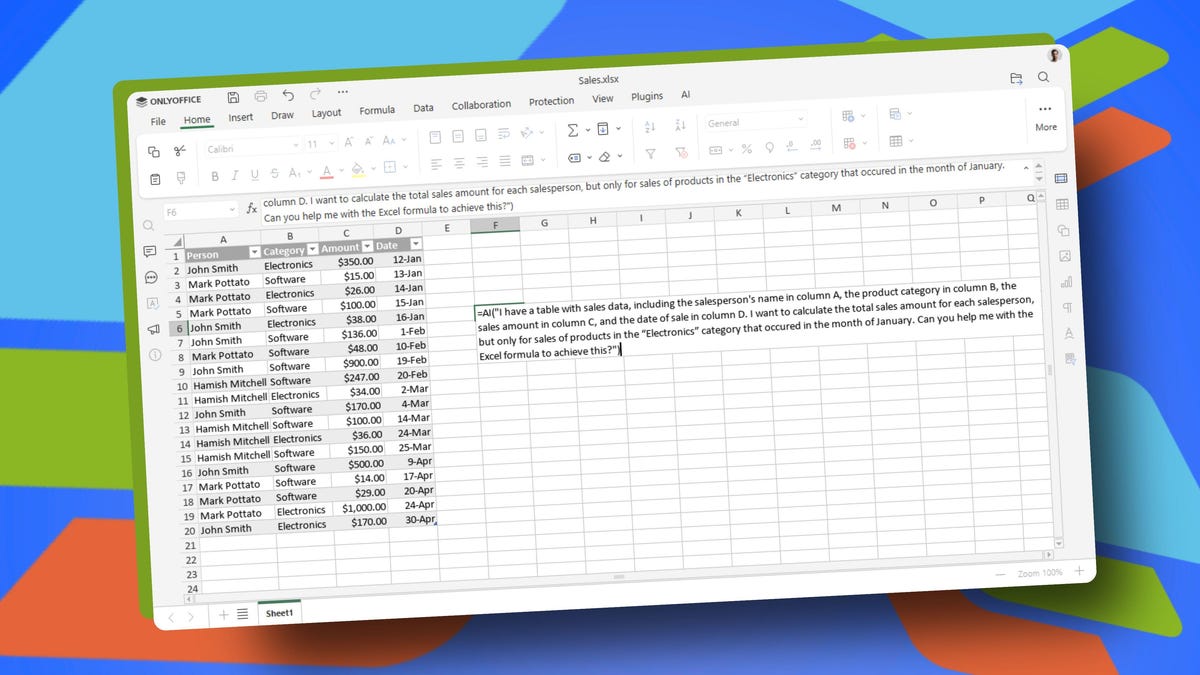
Task: Click the Save icon in title bar
Action: click(233, 97)
